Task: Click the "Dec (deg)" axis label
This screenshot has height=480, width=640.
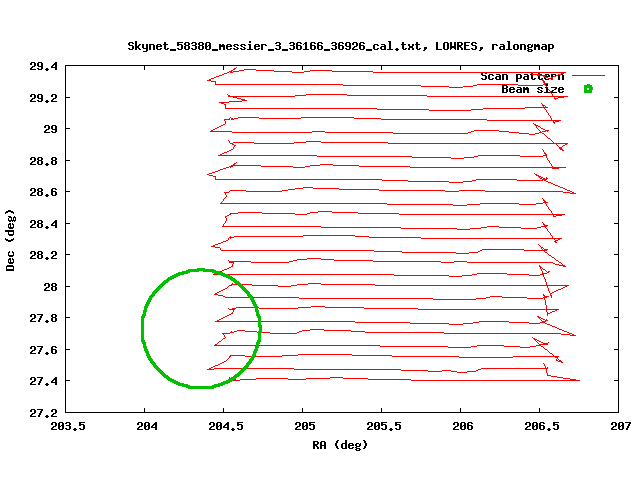Action: pyautogui.click(x=10, y=240)
